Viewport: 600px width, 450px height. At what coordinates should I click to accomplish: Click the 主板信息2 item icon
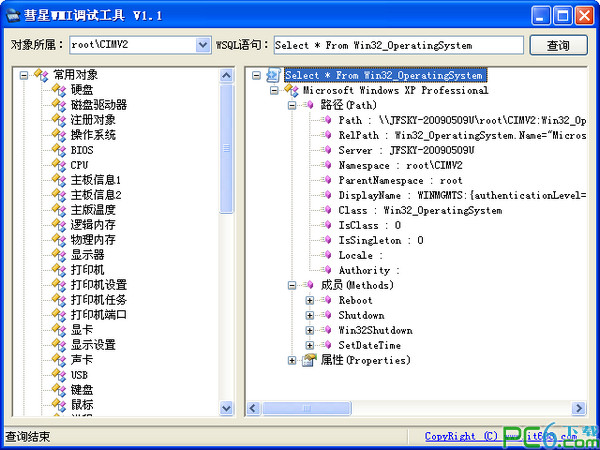[59, 195]
